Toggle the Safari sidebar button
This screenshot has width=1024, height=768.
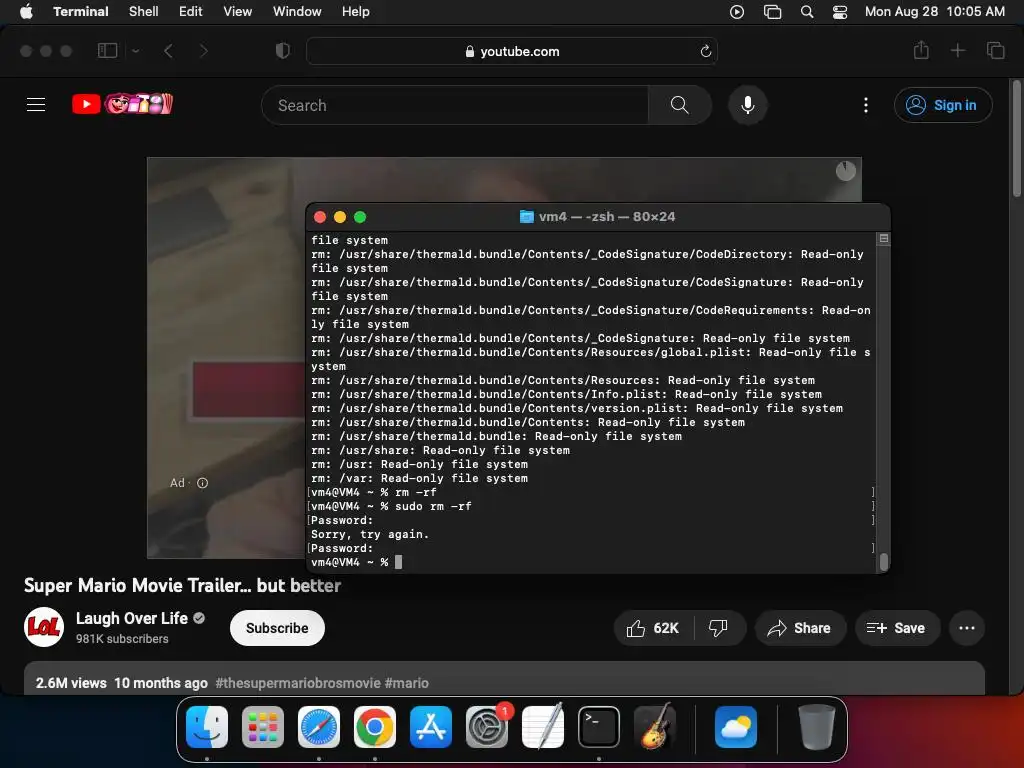coord(107,50)
